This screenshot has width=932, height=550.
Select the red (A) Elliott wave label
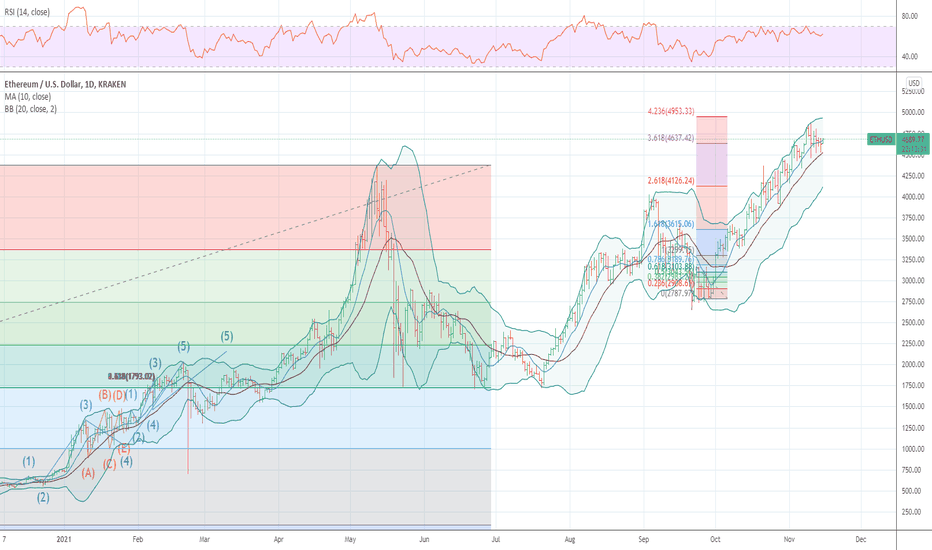tap(88, 473)
